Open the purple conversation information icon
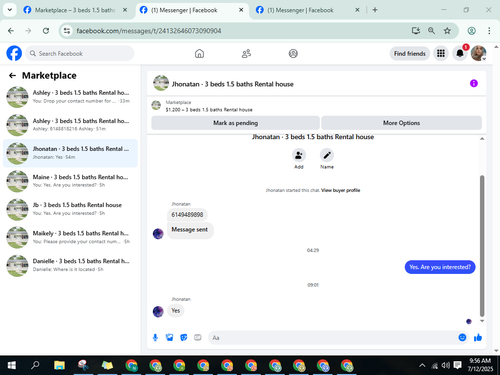 [x=474, y=83]
